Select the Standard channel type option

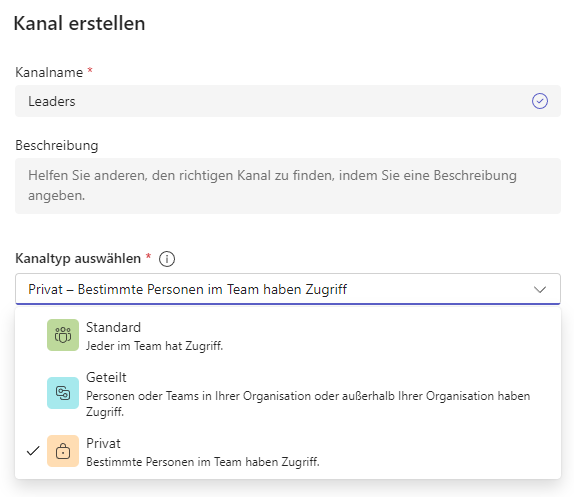[x=288, y=335]
